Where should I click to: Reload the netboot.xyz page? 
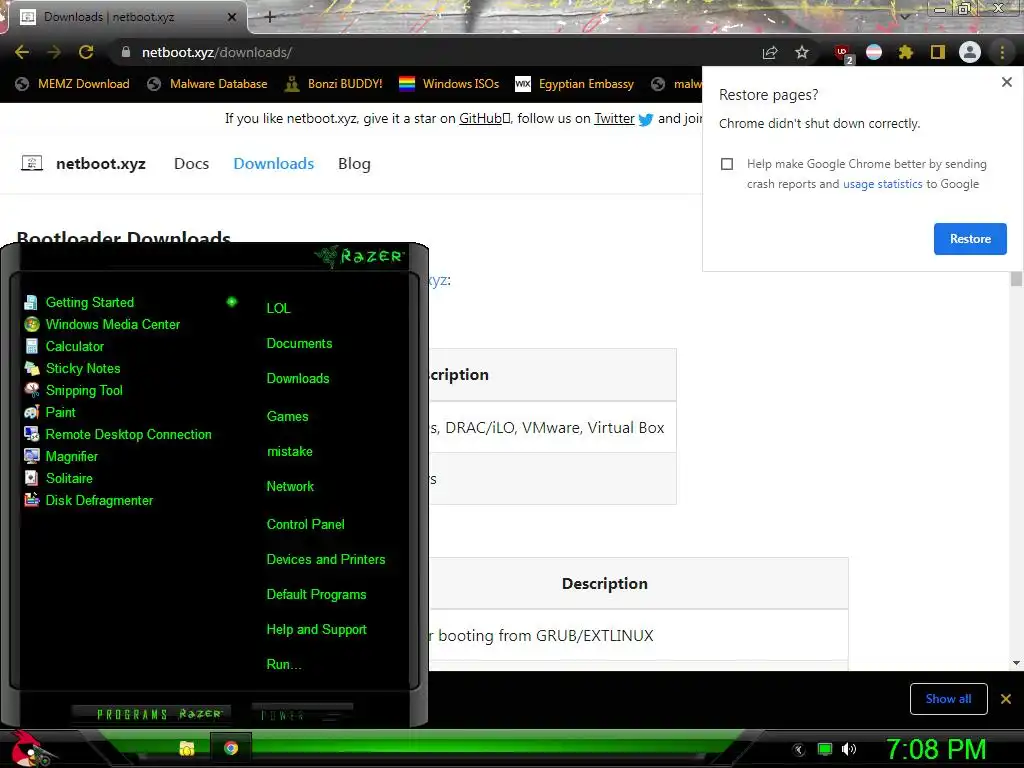[x=86, y=52]
